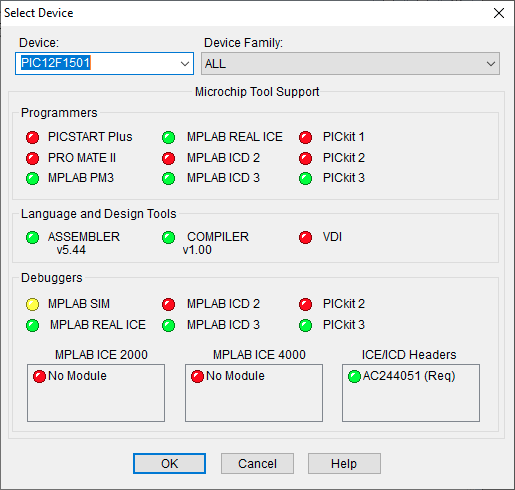This screenshot has height=490, width=515.
Task: Click the red indicator beside PRO MATE II
Action: click(33, 158)
